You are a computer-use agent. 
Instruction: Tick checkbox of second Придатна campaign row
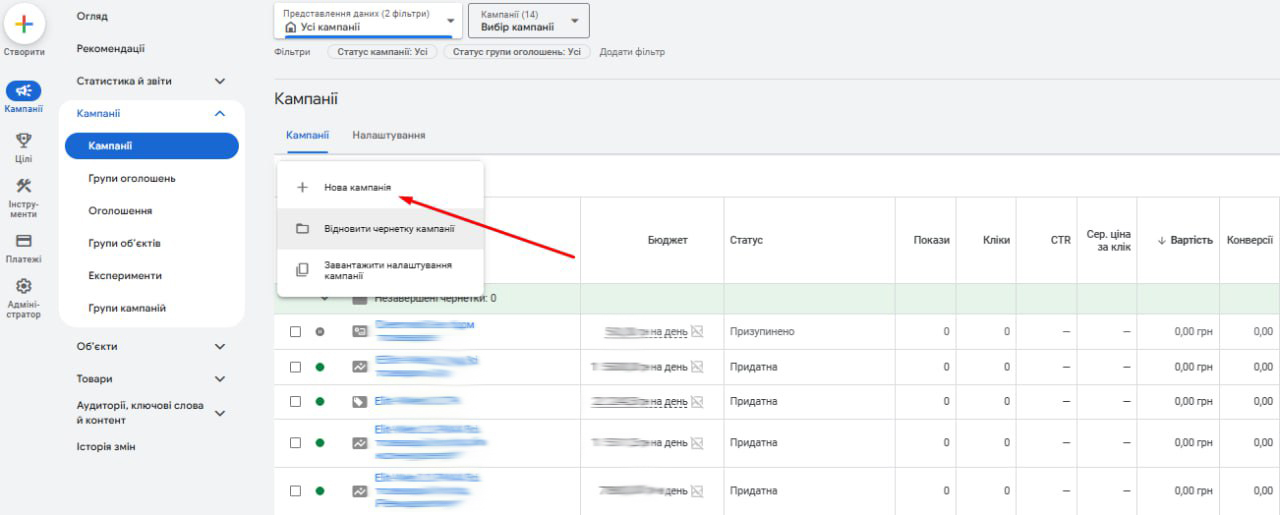[x=295, y=402]
